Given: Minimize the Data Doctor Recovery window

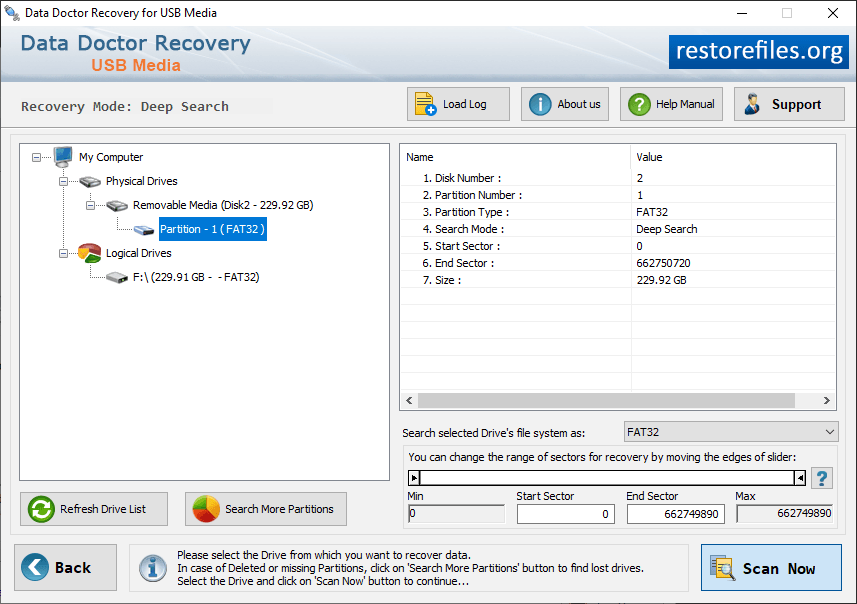Looking at the screenshot, I should point(742,13).
